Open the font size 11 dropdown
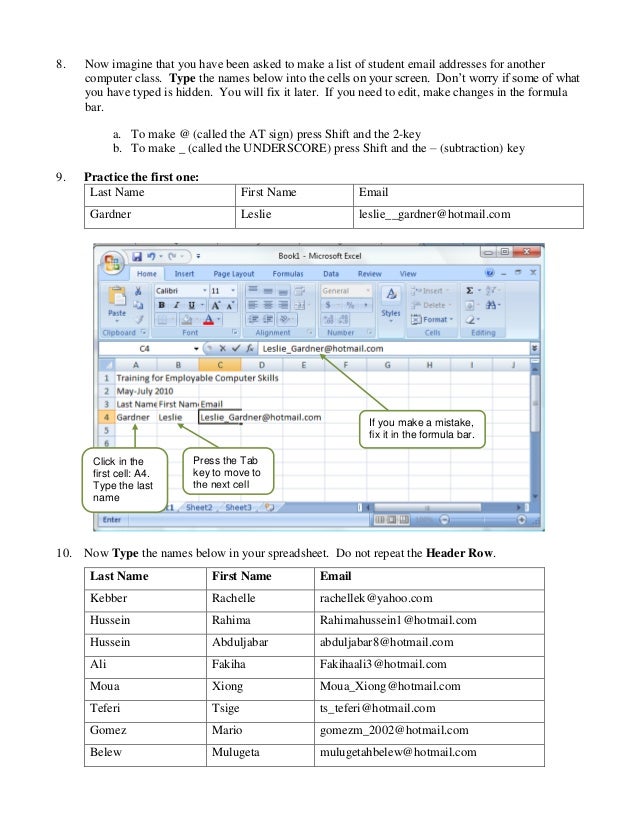This screenshot has width=638, height=826. point(233,291)
